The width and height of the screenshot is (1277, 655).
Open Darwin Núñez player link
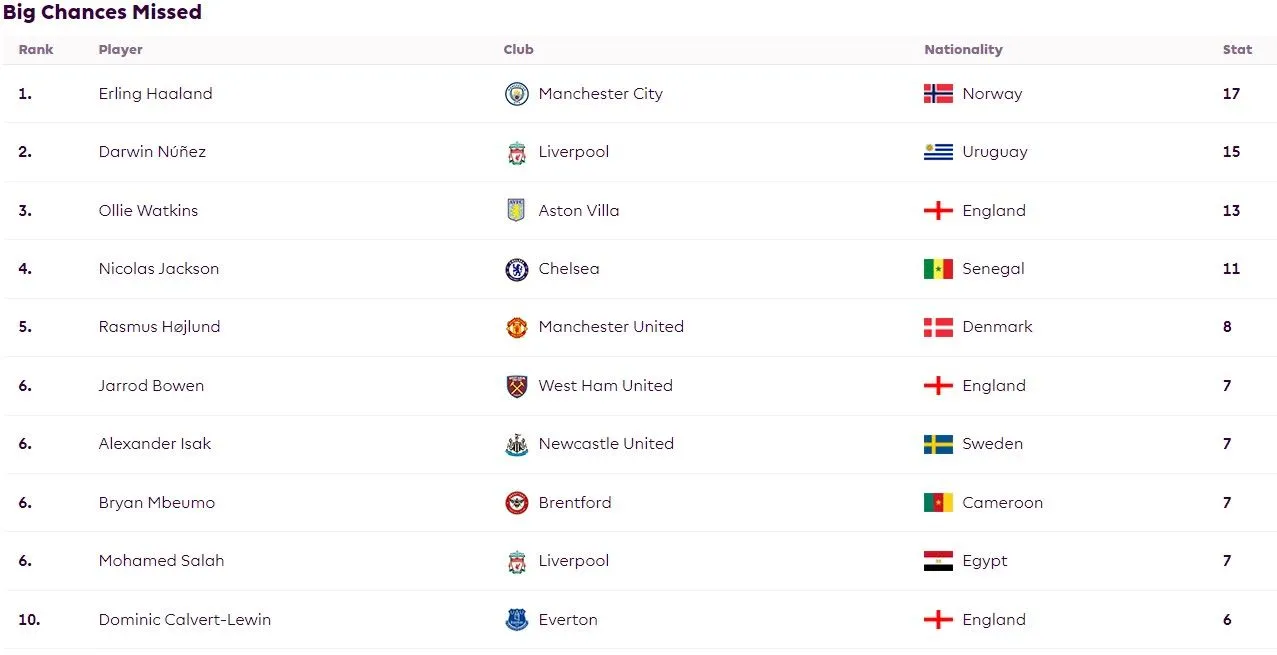point(152,152)
